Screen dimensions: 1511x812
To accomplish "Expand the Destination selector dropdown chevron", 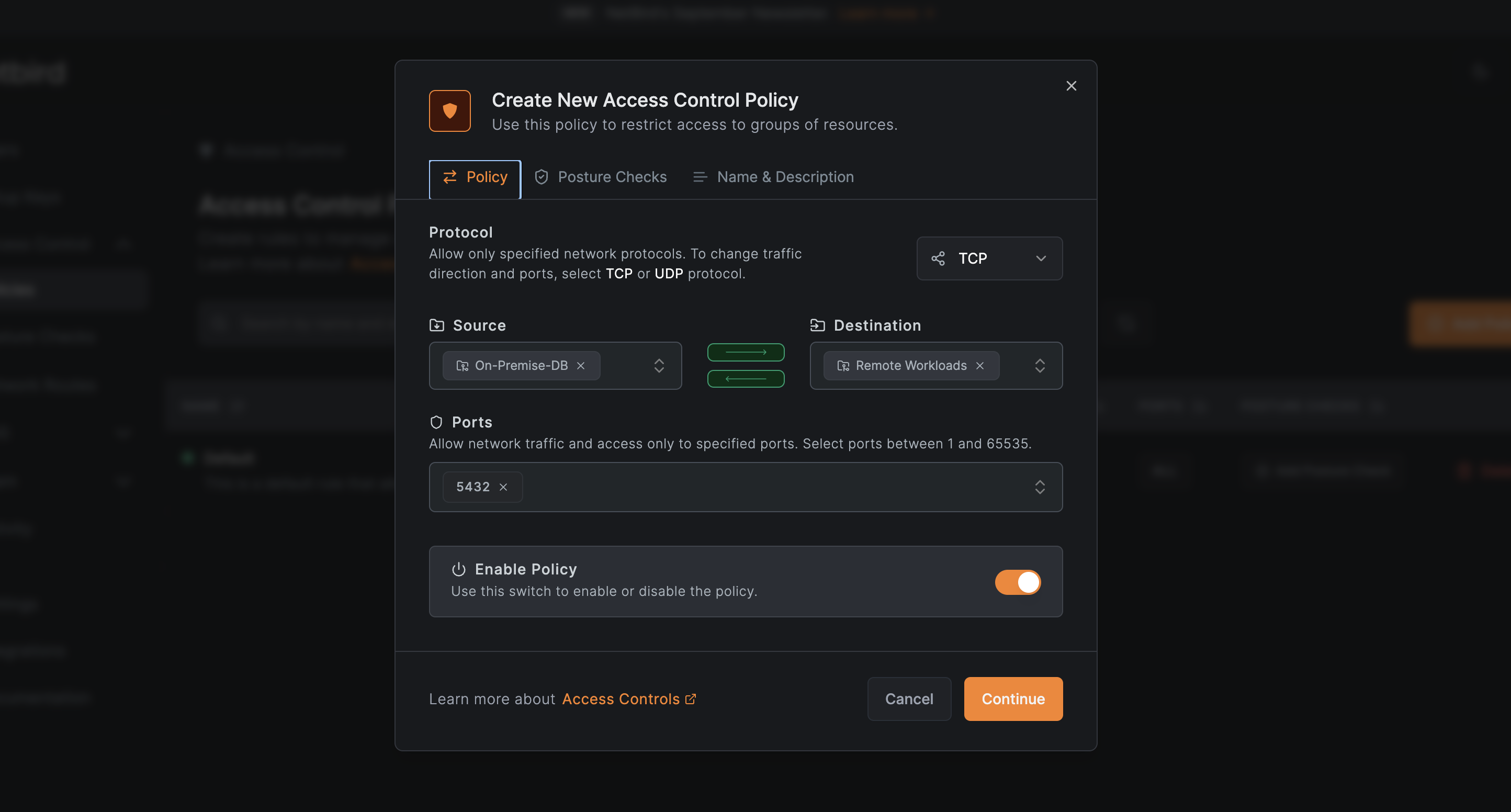I will point(1040,366).
